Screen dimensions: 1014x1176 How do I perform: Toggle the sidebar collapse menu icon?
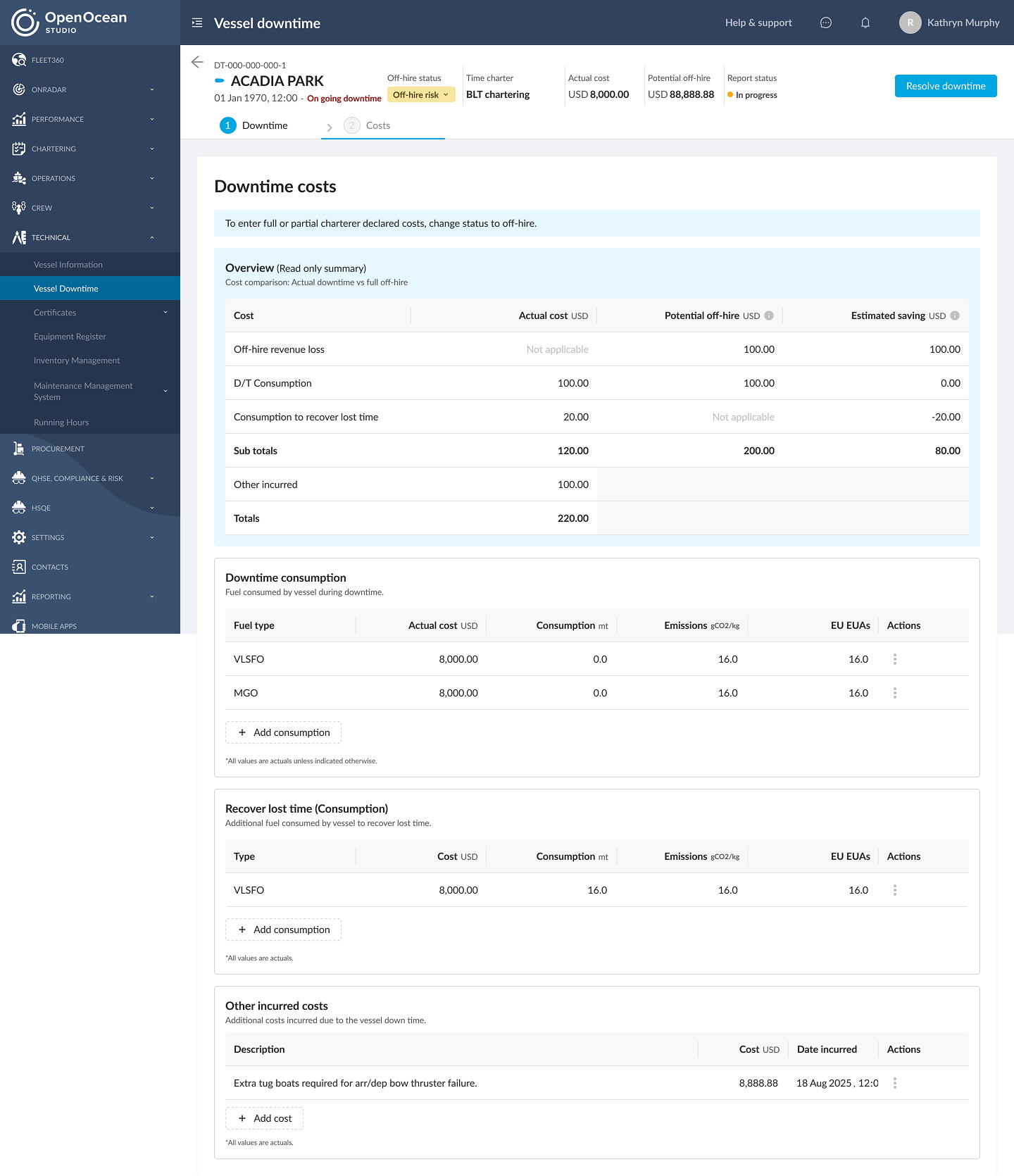click(197, 23)
